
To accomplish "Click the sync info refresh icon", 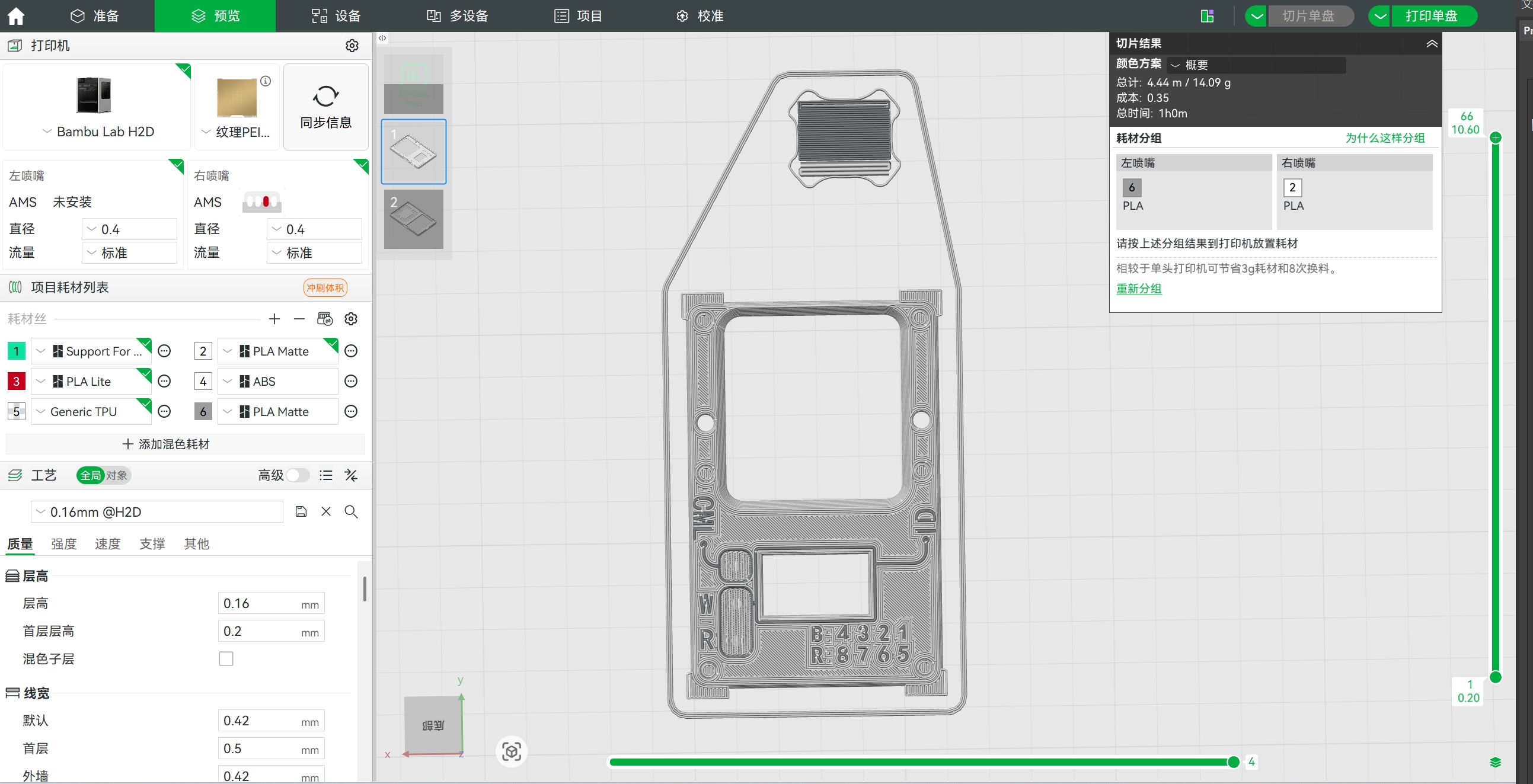I will pos(325,97).
